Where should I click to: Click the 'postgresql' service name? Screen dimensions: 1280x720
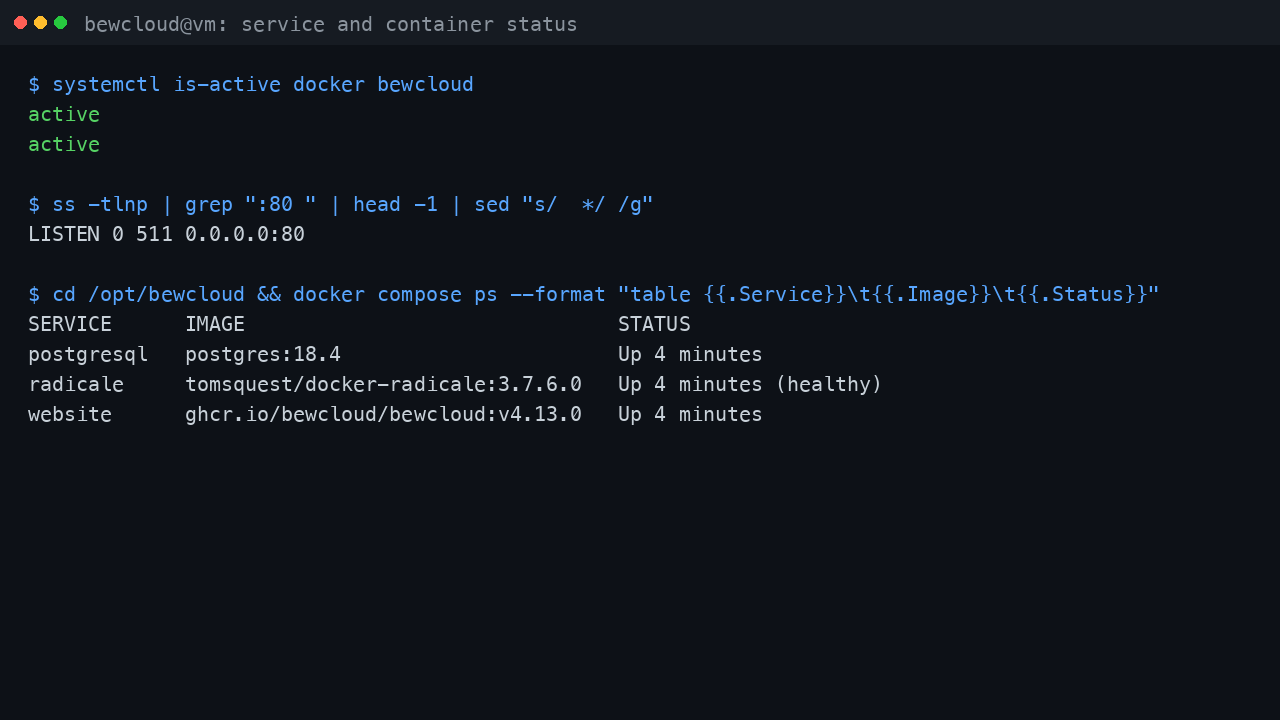(88, 355)
